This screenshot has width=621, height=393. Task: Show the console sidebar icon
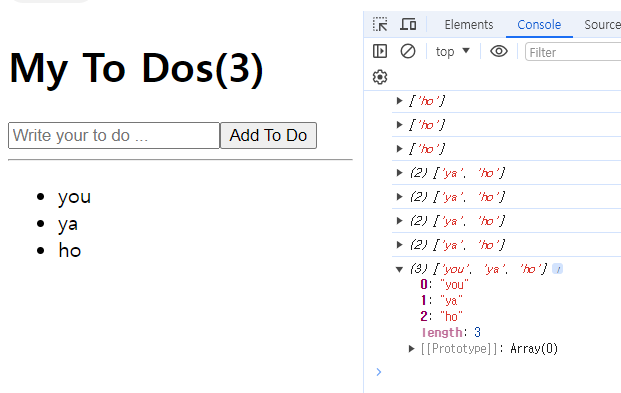pos(380,51)
